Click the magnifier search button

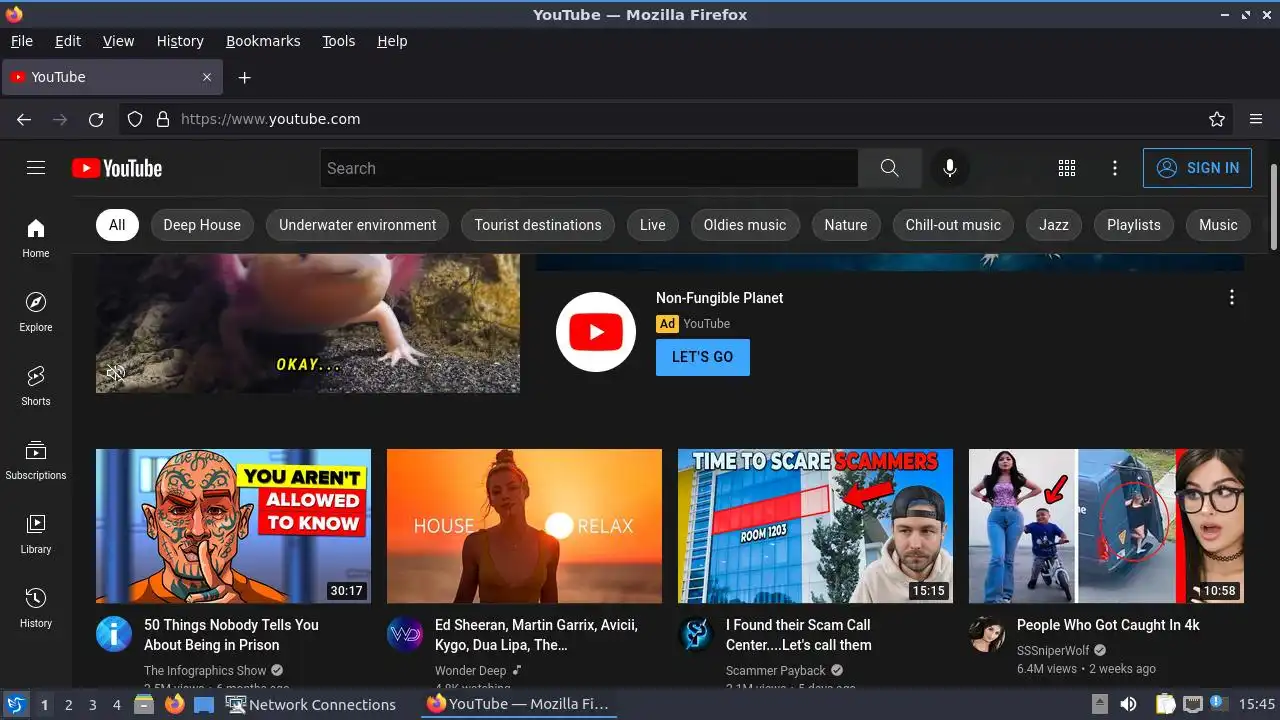889,168
